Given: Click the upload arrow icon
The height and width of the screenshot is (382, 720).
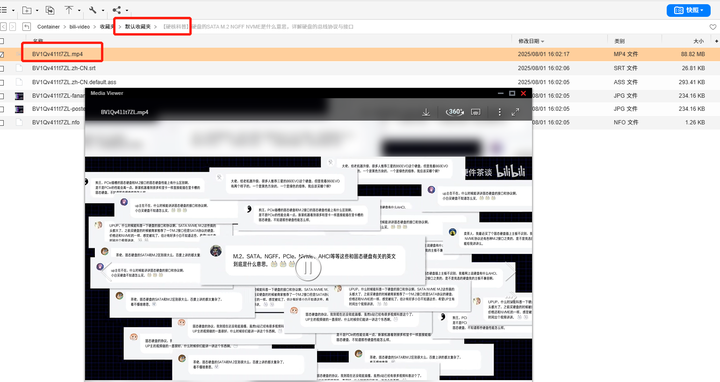Looking at the screenshot, I should pyautogui.click(x=69, y=10).
